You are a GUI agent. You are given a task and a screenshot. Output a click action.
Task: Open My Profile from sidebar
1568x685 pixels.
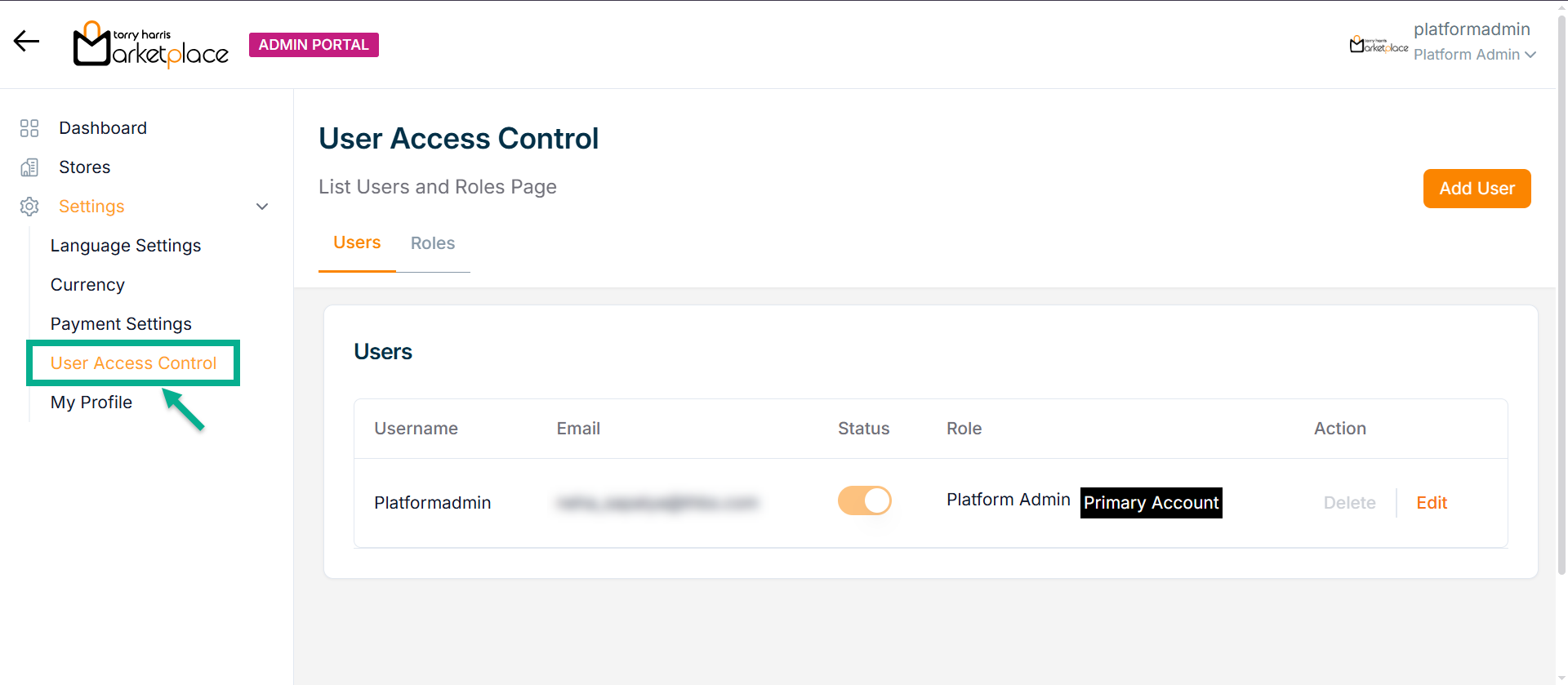[91, 403]
